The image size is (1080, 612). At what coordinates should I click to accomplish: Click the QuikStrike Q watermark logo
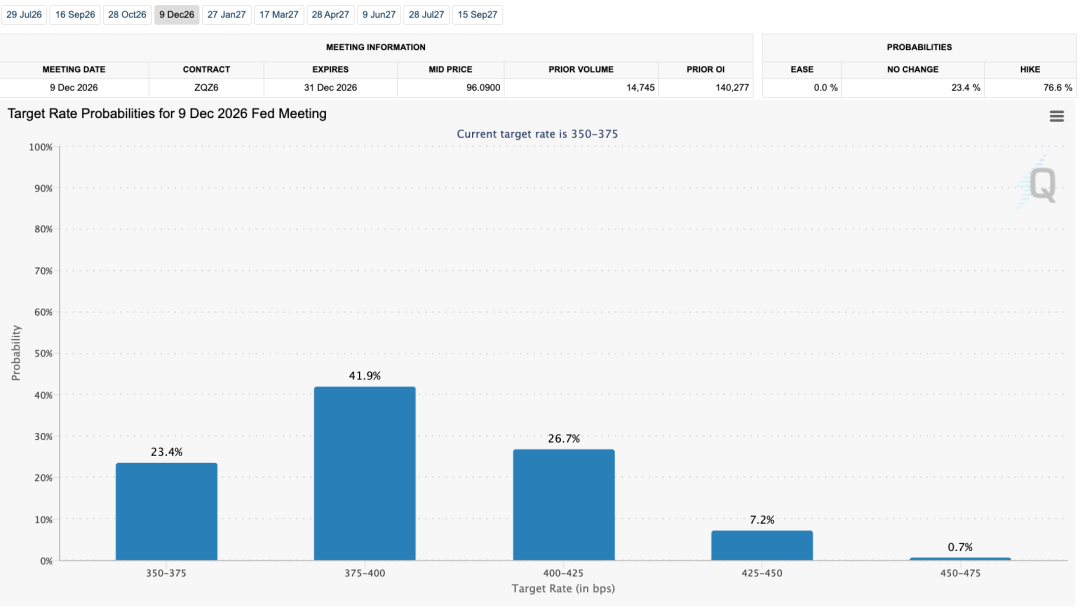1037,182
